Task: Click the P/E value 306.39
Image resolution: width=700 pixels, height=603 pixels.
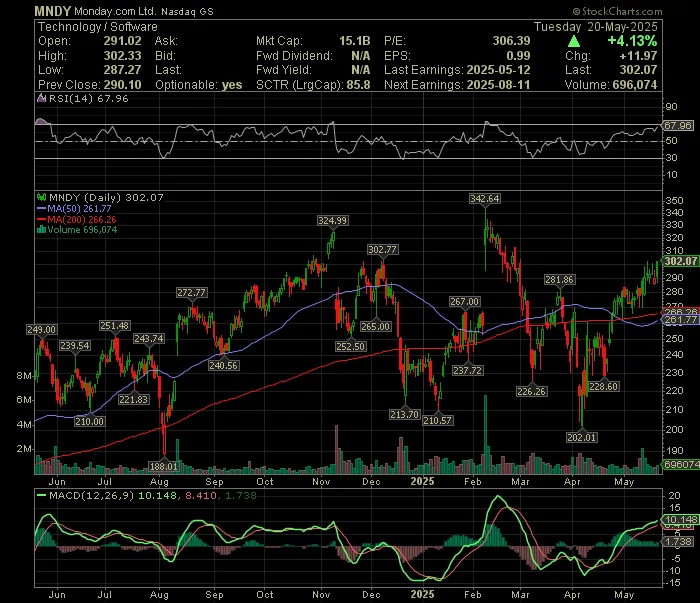Action: (511, 41)
